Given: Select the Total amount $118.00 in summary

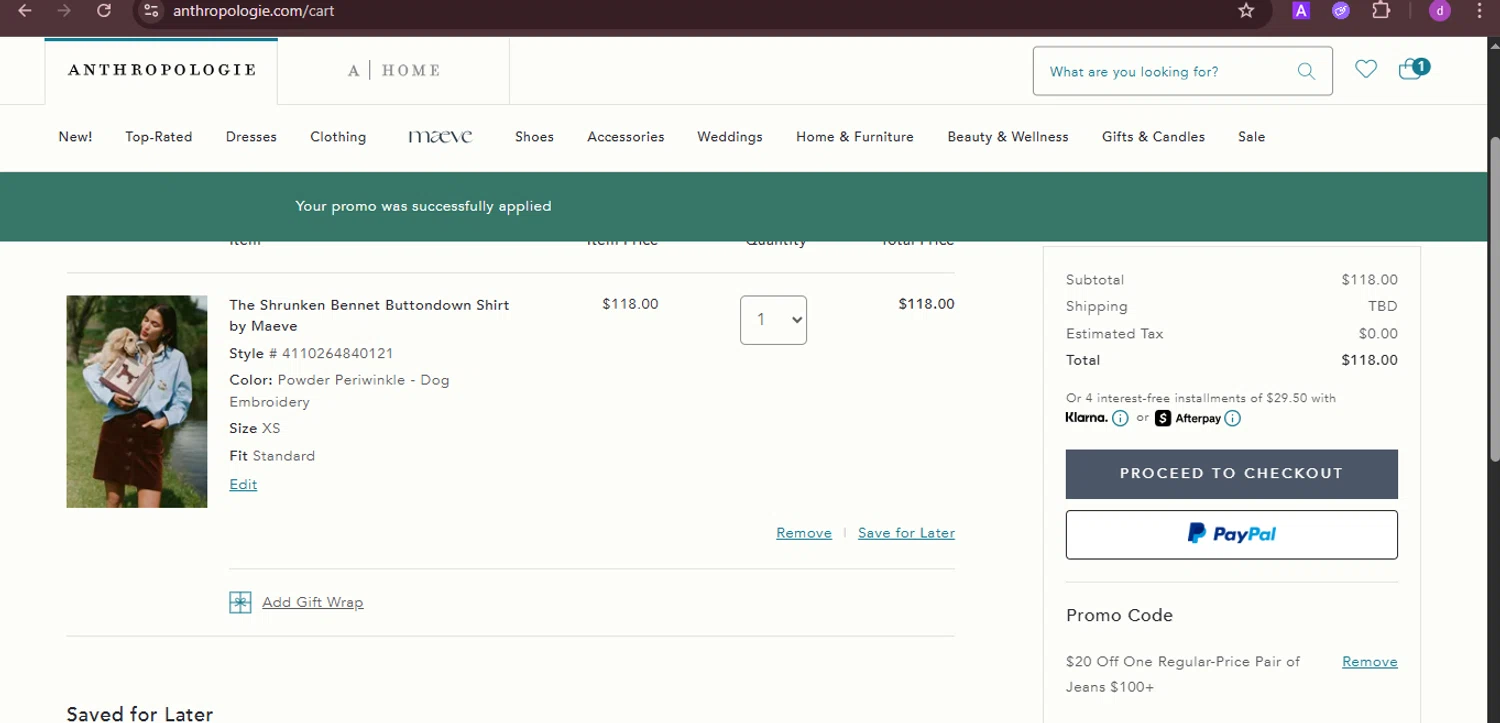Looking at the screenshot, I should (1369, 360).
